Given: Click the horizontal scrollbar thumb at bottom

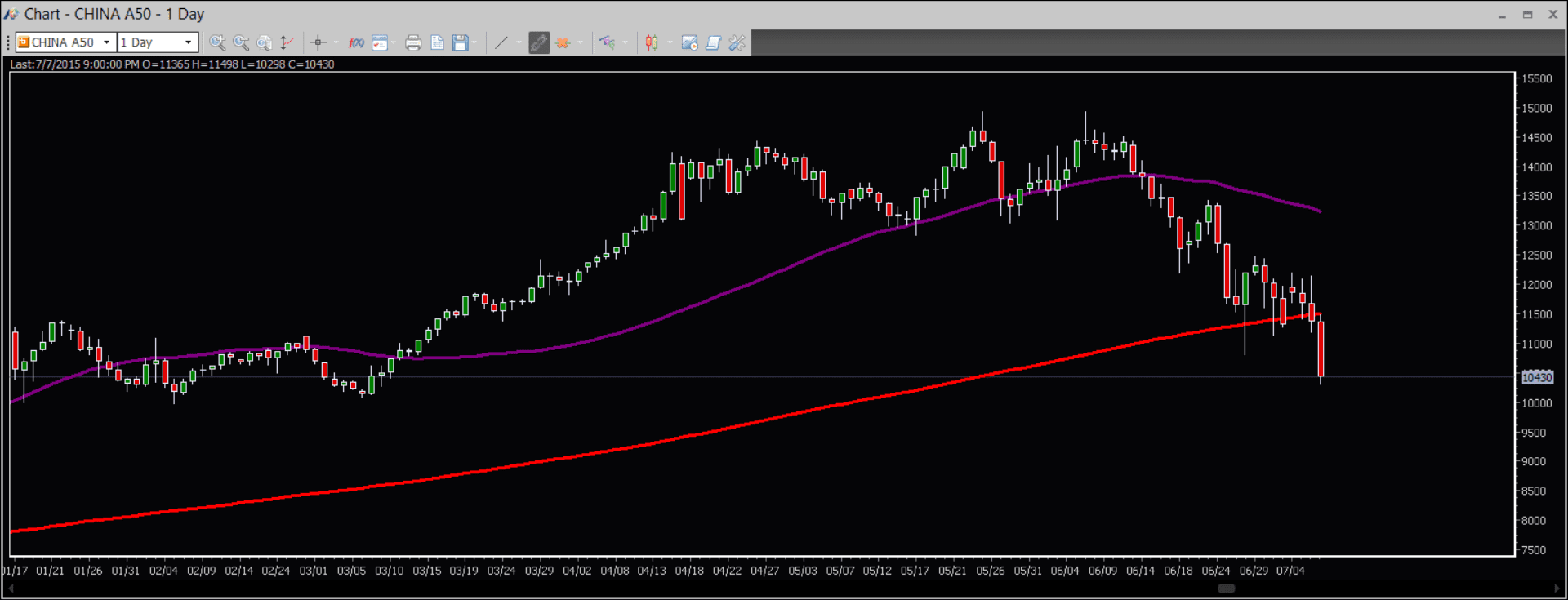Looking at the screenshot, I should point(1226,589).
